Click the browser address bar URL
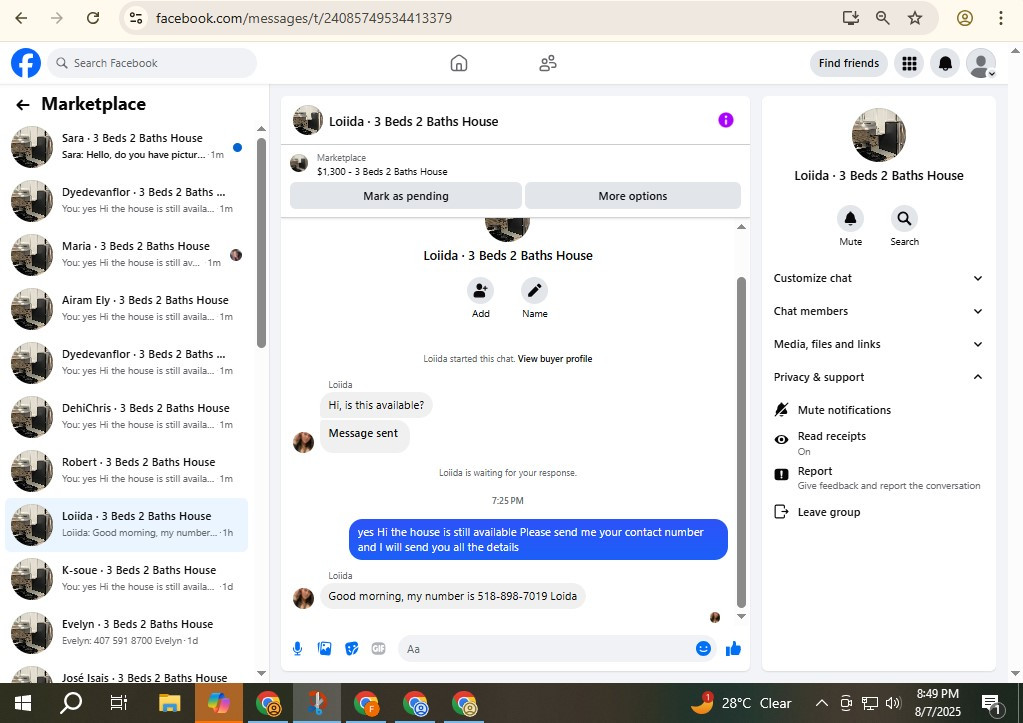This screenshot has width=1023, height=723. 303,18
